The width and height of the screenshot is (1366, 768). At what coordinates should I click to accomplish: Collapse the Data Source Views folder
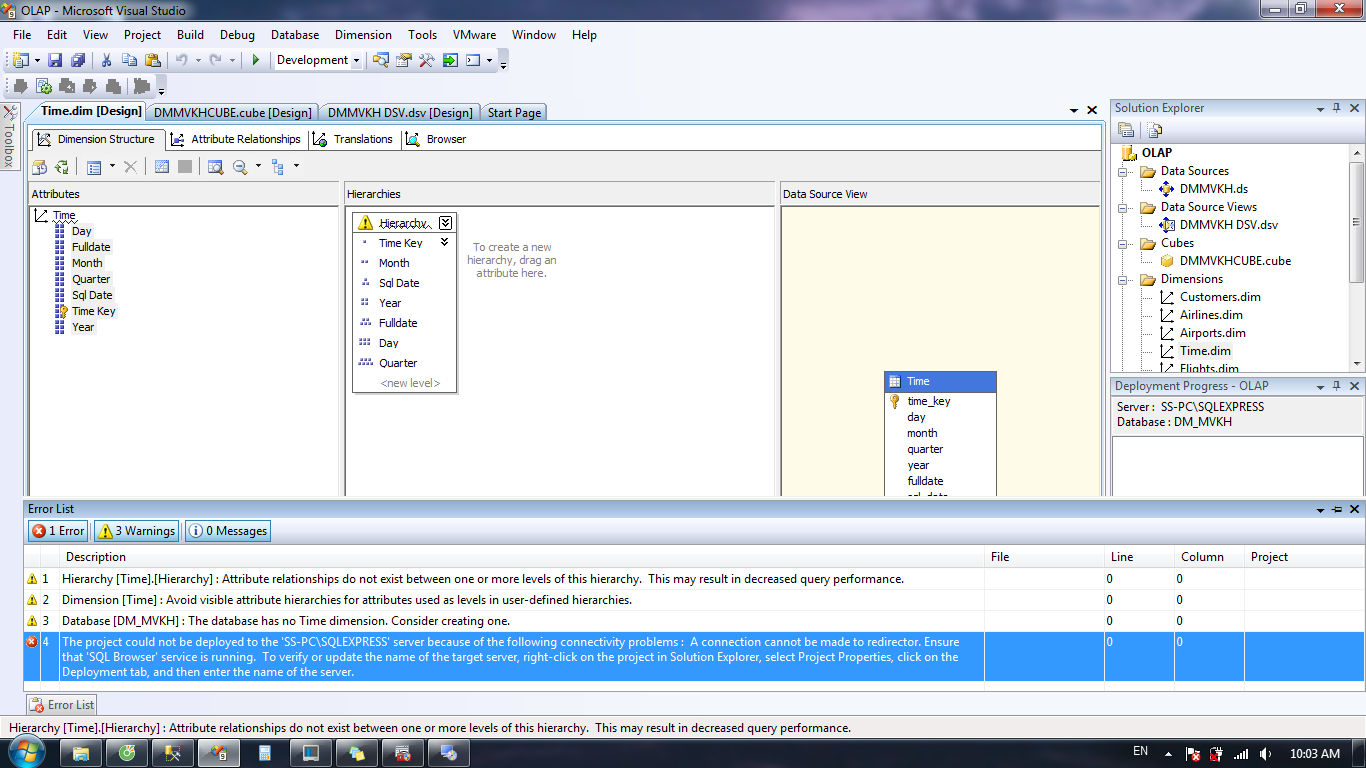point(1123,207)
